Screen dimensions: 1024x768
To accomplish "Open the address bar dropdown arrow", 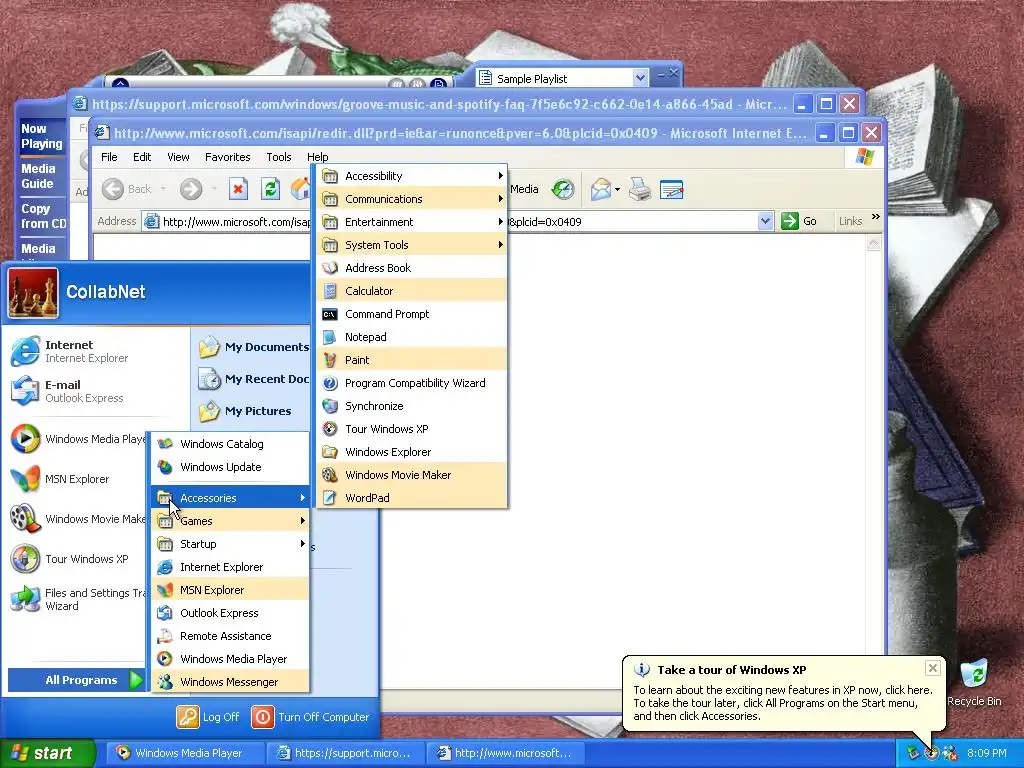I will 765,221.
